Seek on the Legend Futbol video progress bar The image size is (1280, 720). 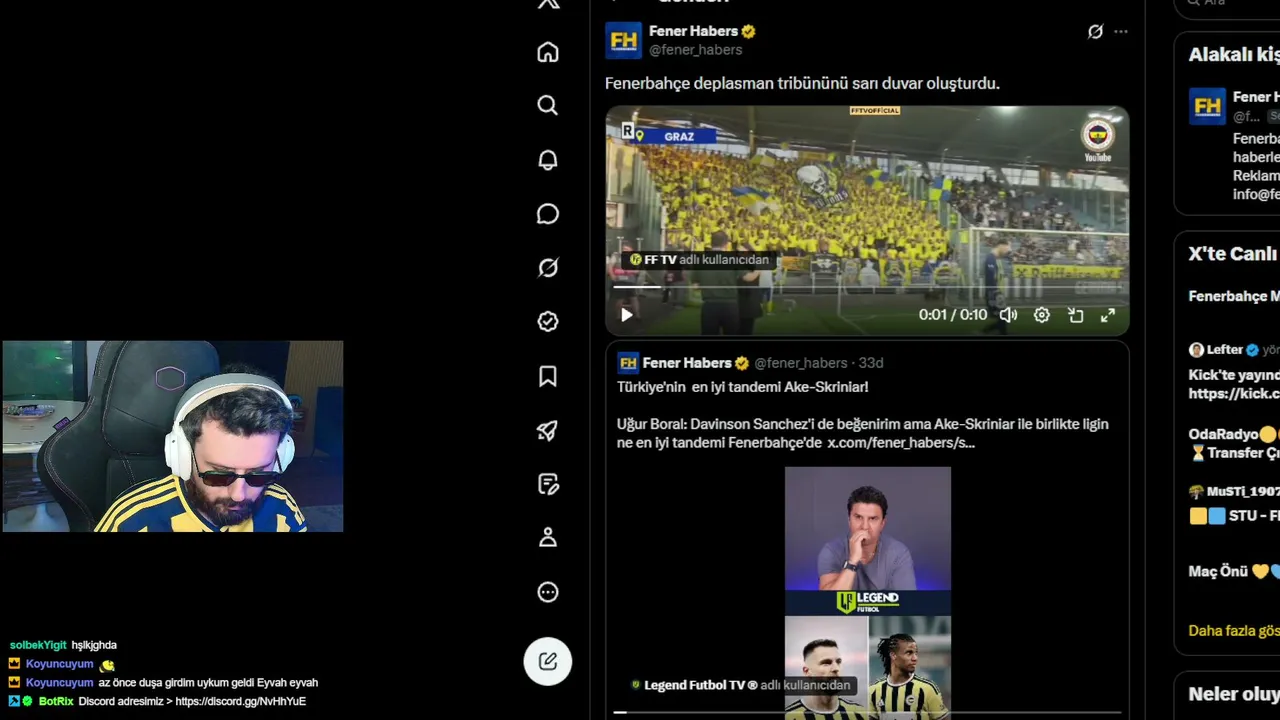(x=867, y=713)
